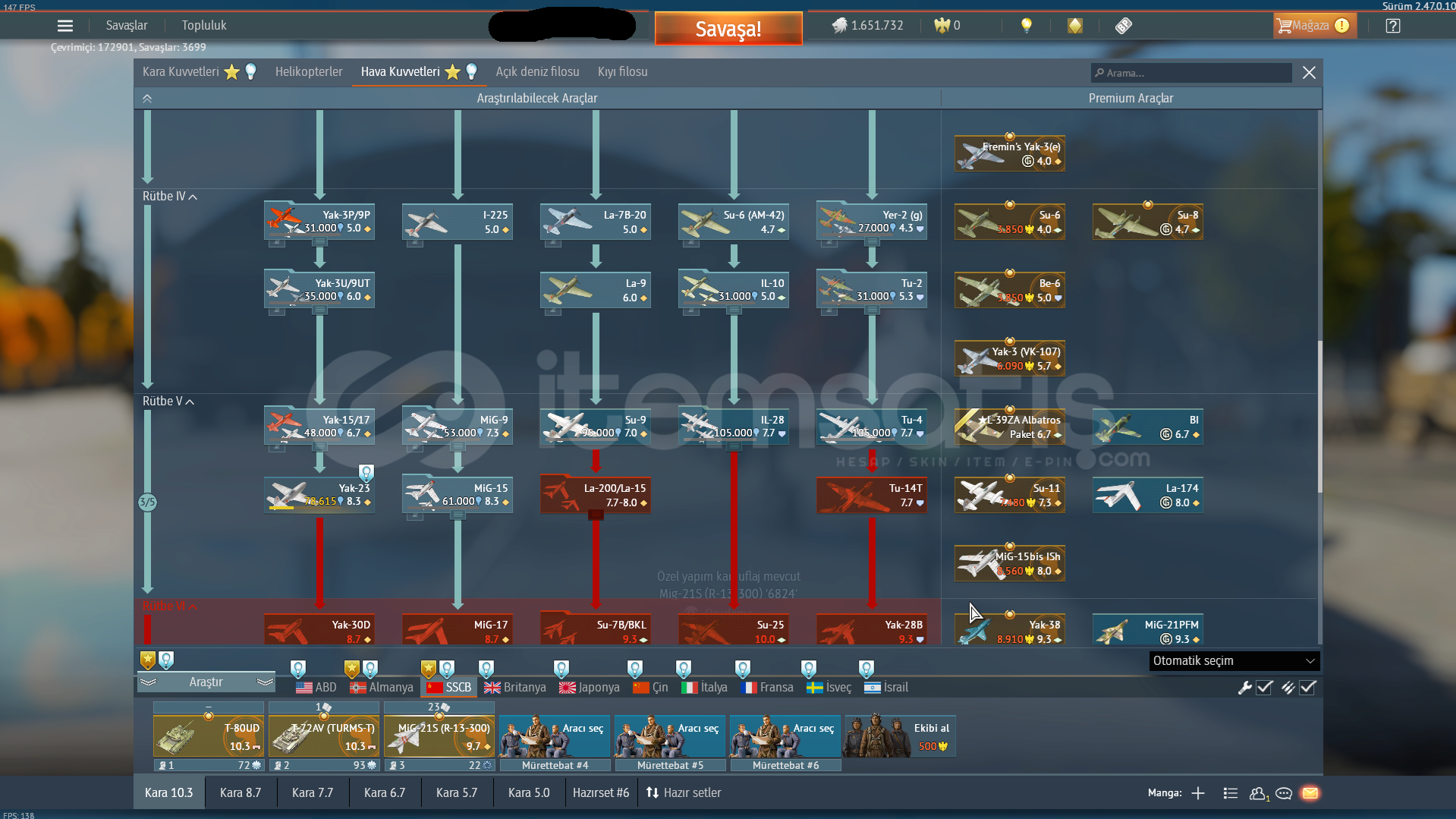Open the mail envelope icon
1456x819 pixels.
click(1310, 793)
